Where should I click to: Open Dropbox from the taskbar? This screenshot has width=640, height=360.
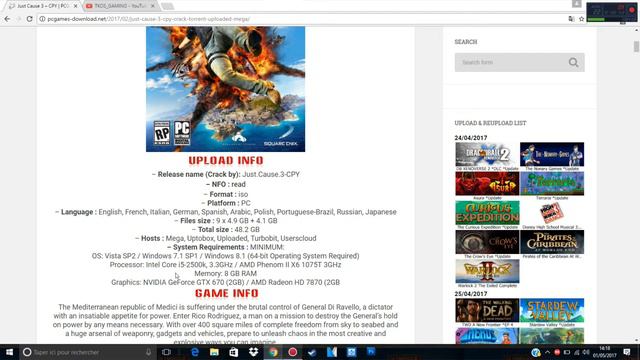point(253,352)
